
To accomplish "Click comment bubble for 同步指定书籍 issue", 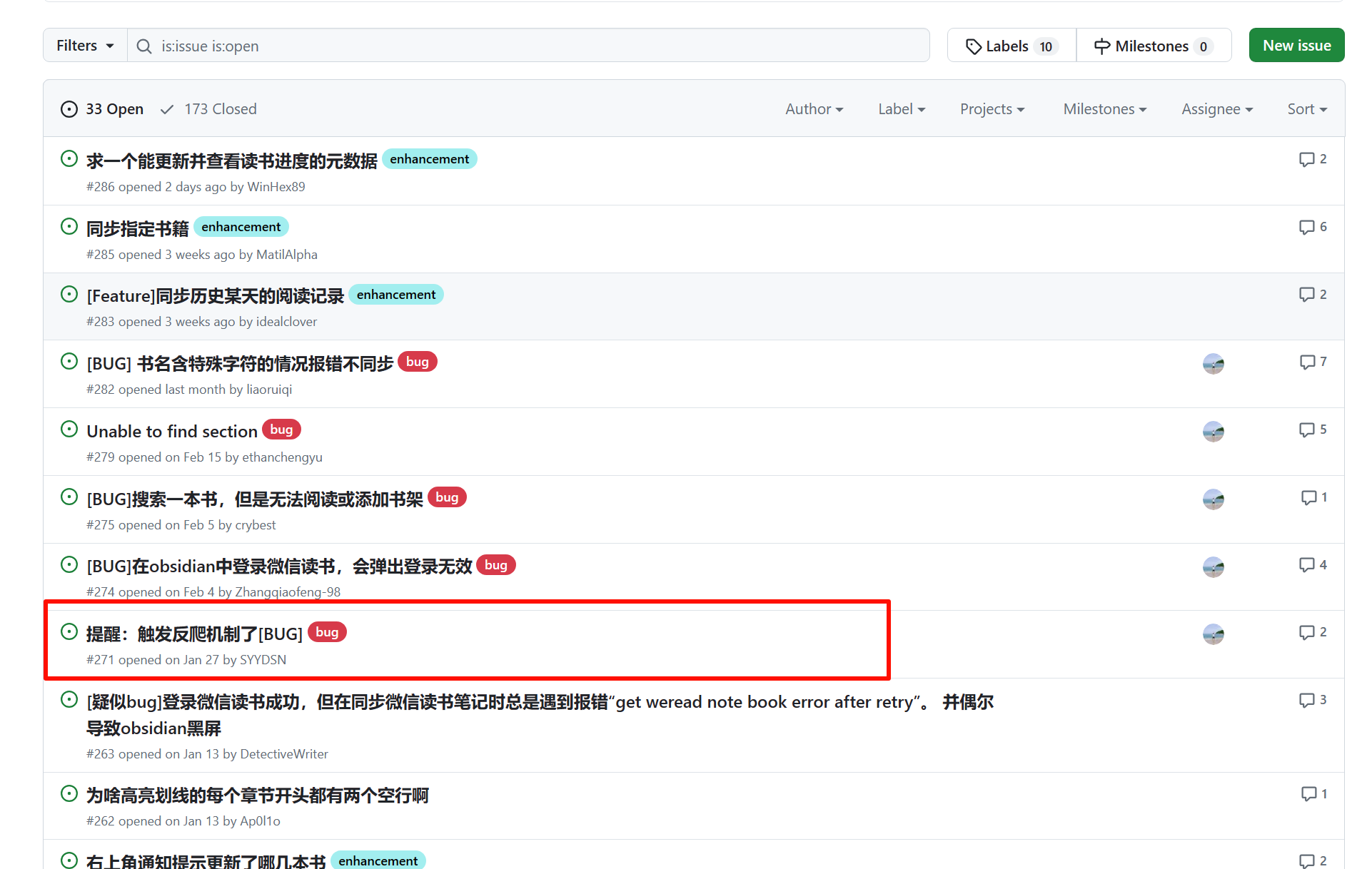I will (x=1306, y=227).
